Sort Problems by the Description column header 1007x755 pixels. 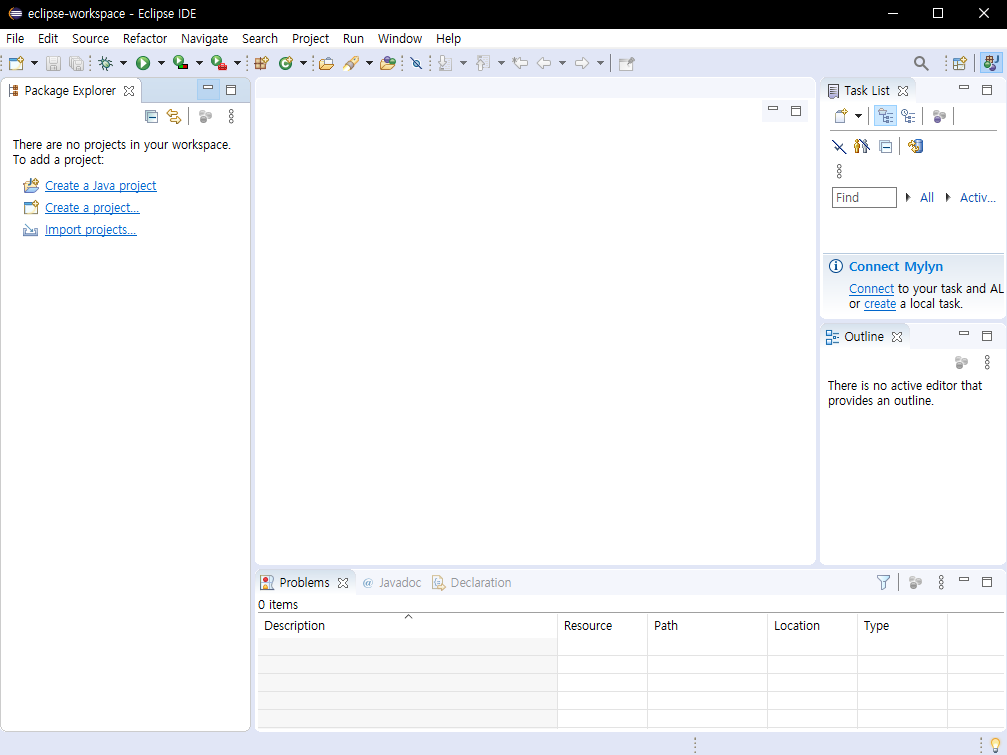[407, 625]
